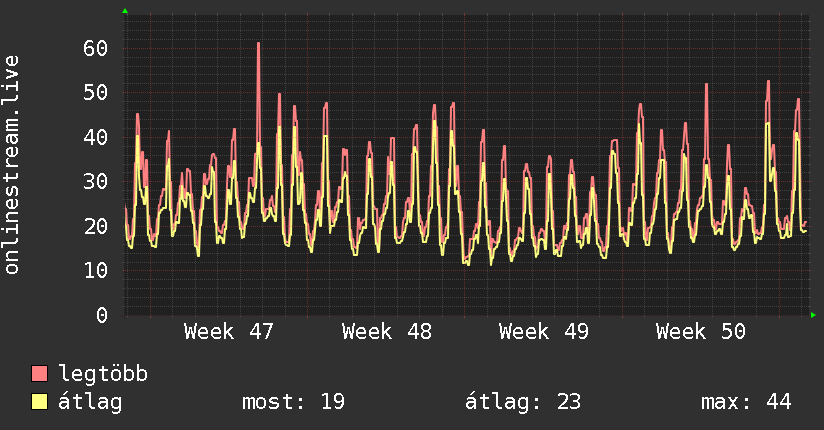The width and height of the screenshot is (824, 430).
Task: Click the y-axis value 0
Action: point(102,315)
